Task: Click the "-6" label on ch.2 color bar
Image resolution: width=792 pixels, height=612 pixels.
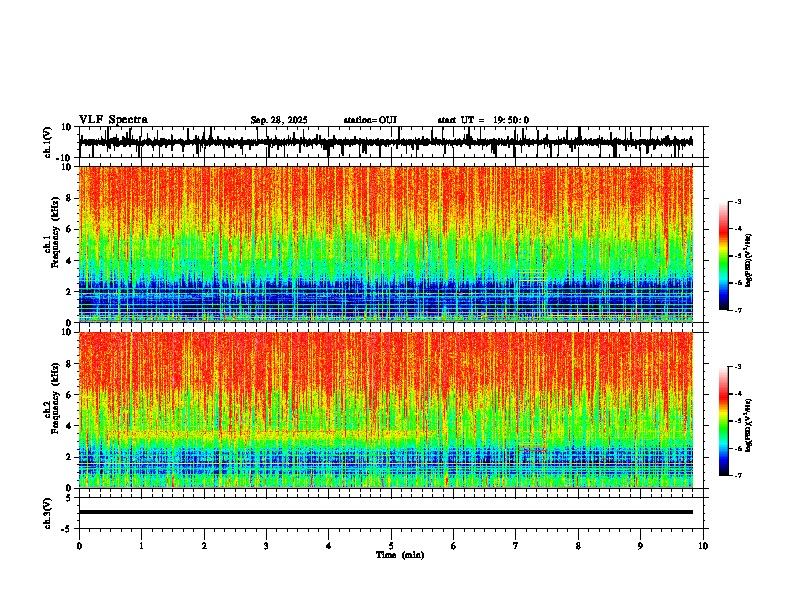Action: [737, 448]
